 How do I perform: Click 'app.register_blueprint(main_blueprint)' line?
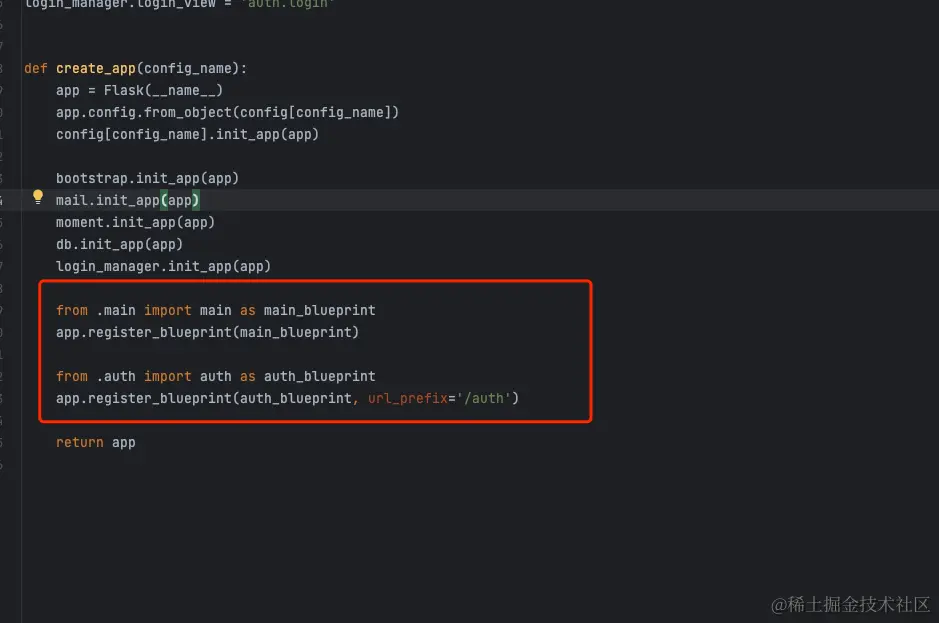(207, 332)
